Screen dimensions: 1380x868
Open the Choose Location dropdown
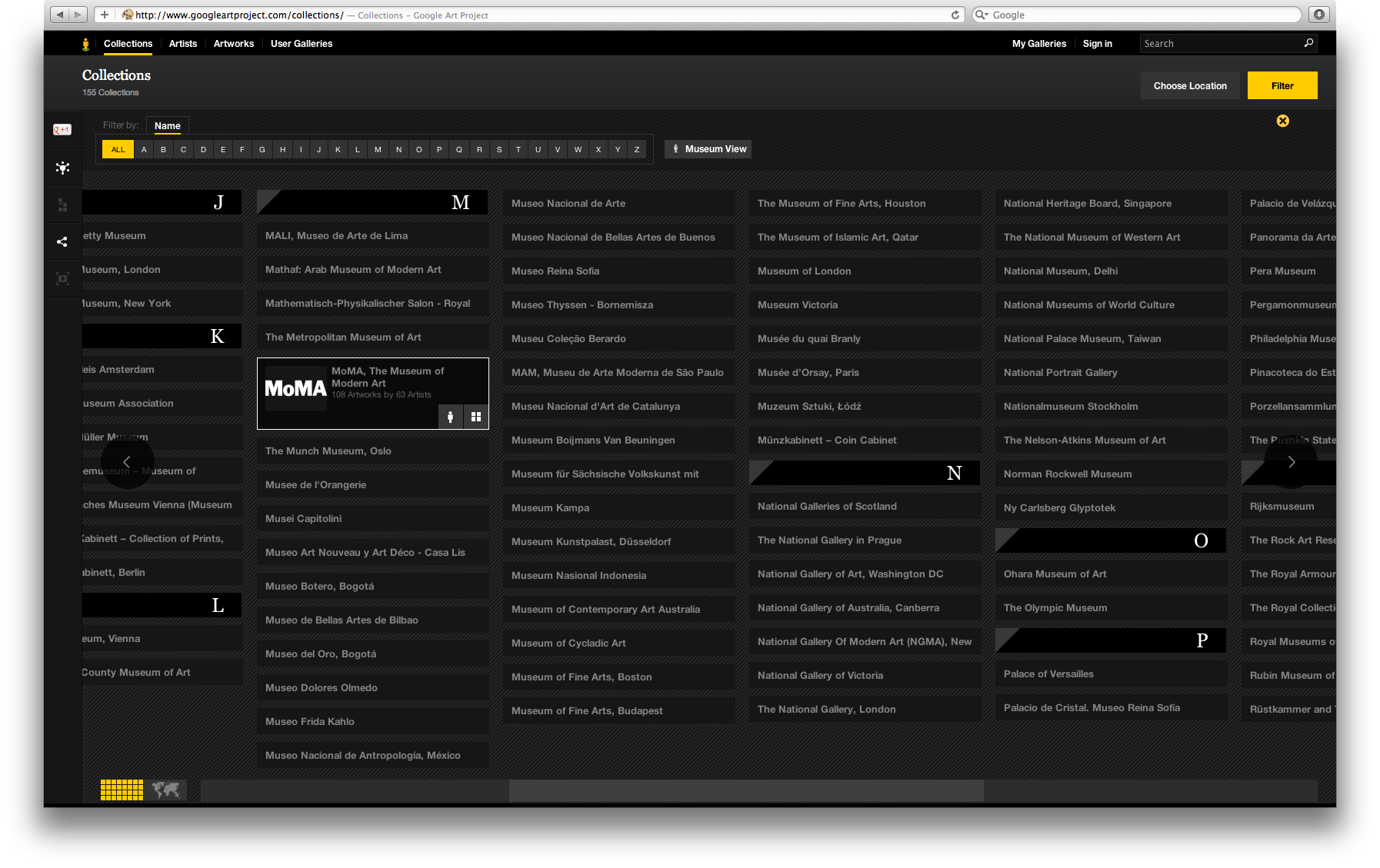[1189, 85]
